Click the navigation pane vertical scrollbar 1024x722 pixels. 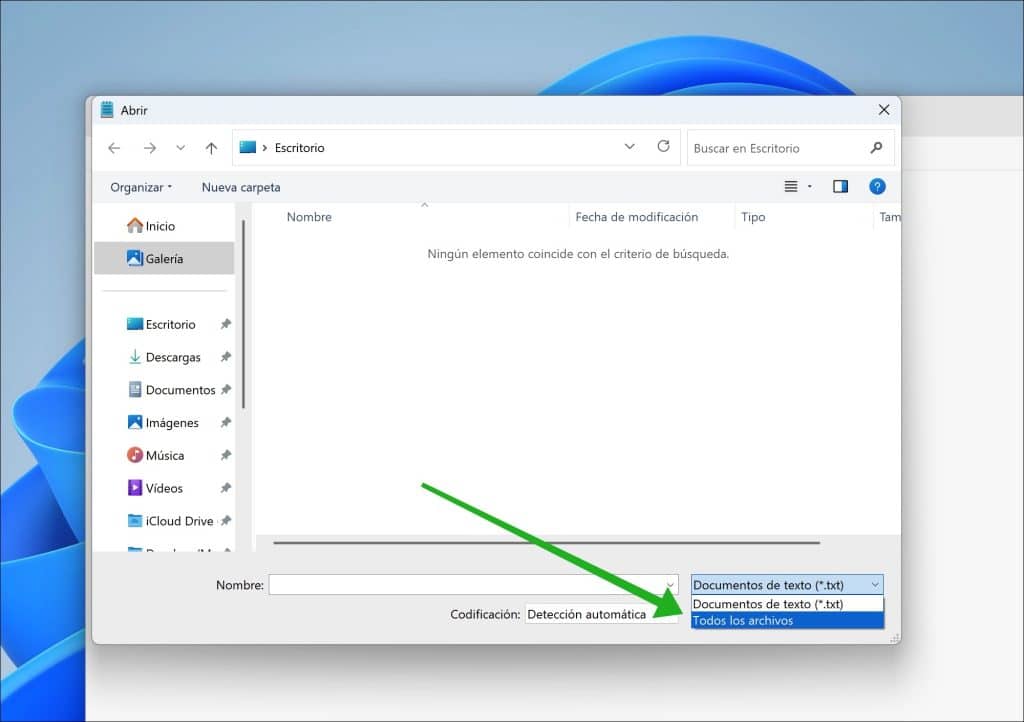point(244,314)
